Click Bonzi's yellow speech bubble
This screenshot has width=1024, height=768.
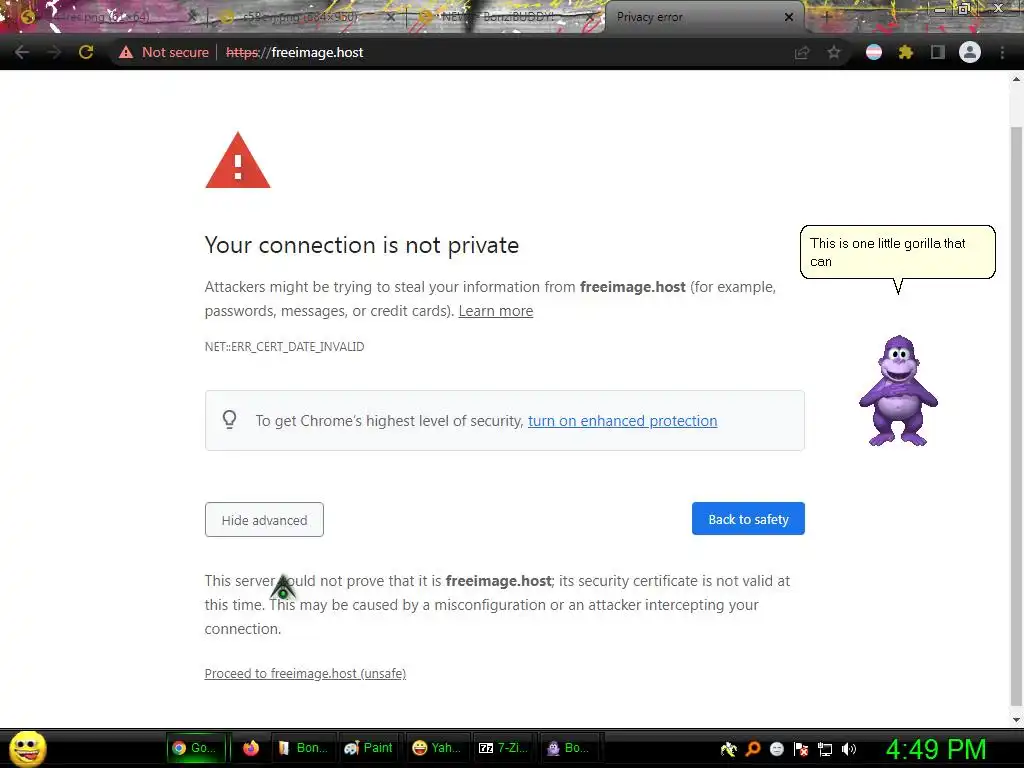point(897,252)
